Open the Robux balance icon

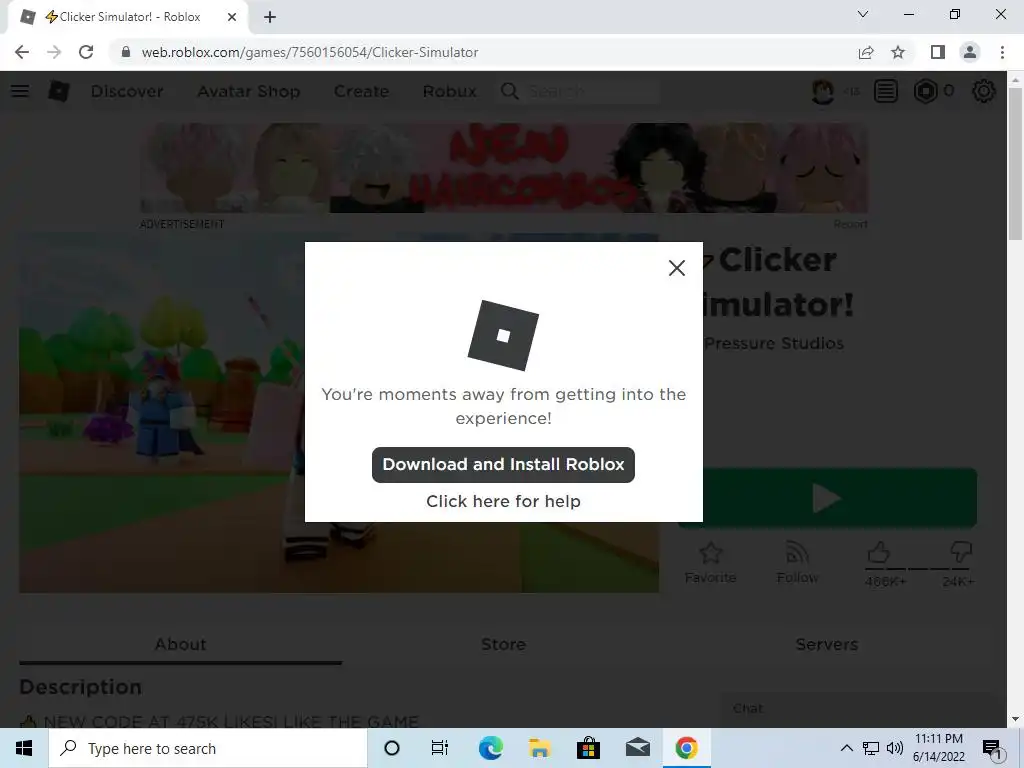[925, 91]
